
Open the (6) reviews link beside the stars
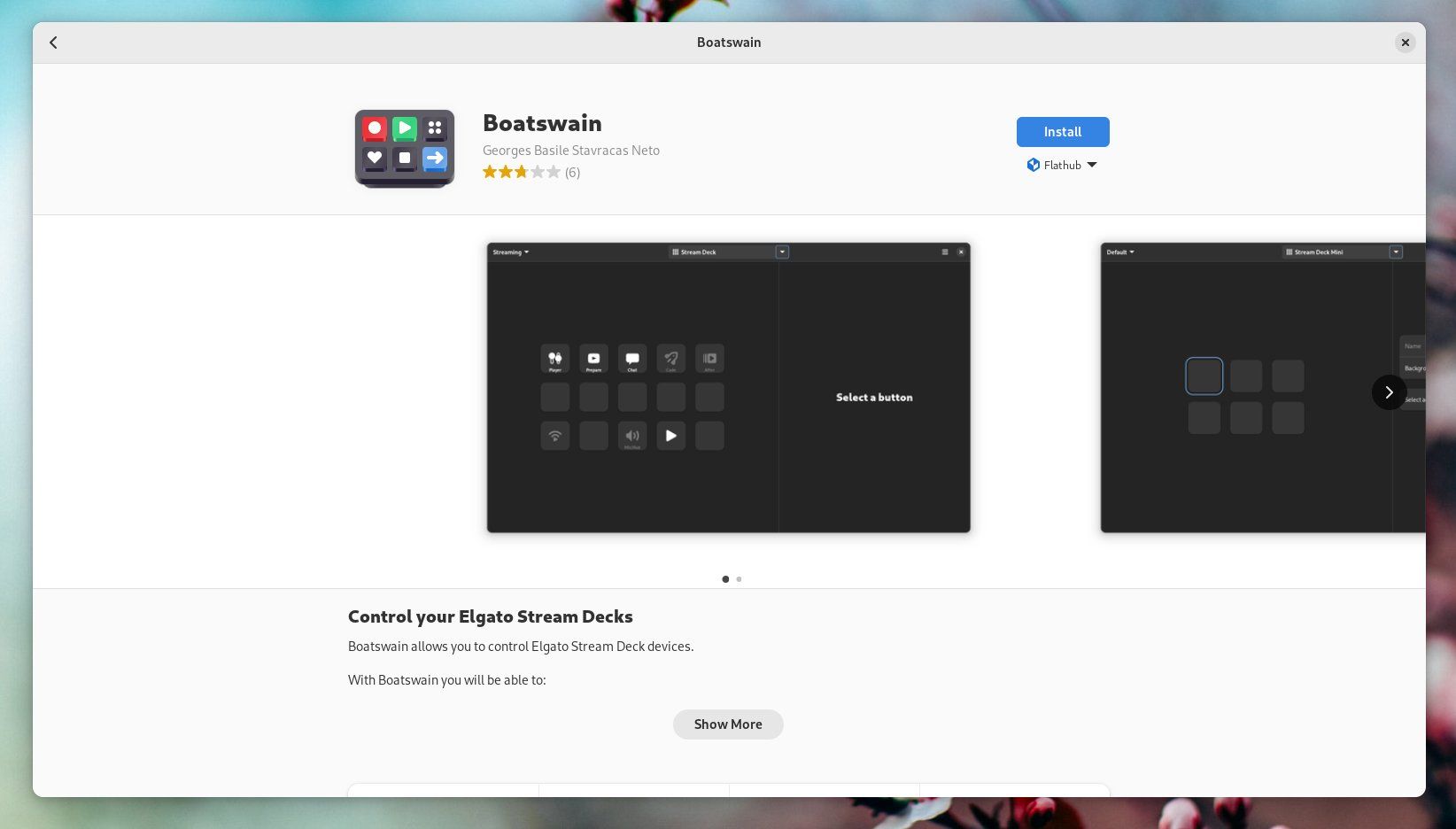(572, 172)
